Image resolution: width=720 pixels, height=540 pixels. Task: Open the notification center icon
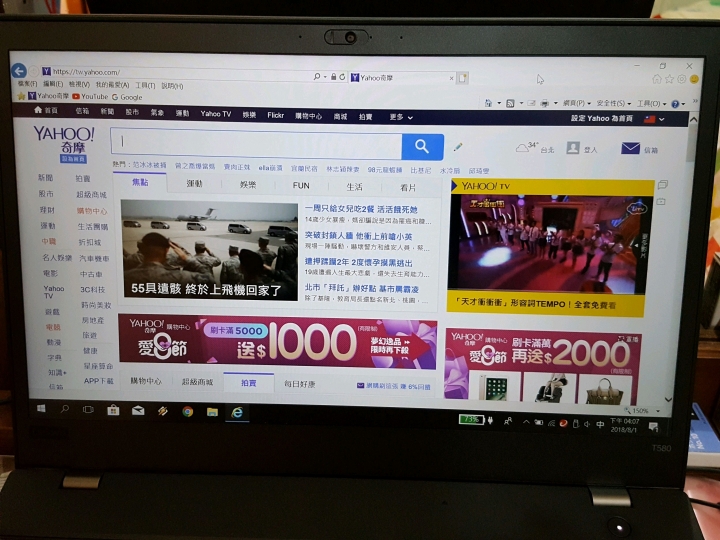pos(653,427)
